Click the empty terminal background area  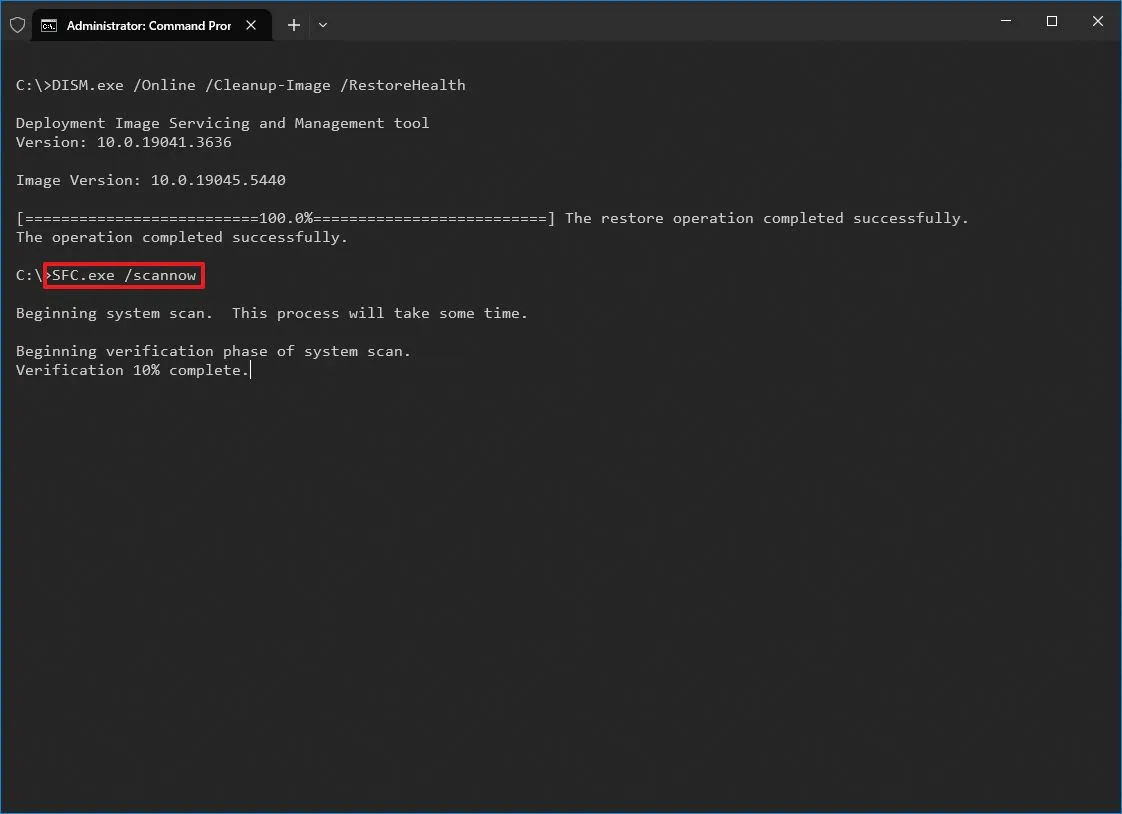(560, 580)
